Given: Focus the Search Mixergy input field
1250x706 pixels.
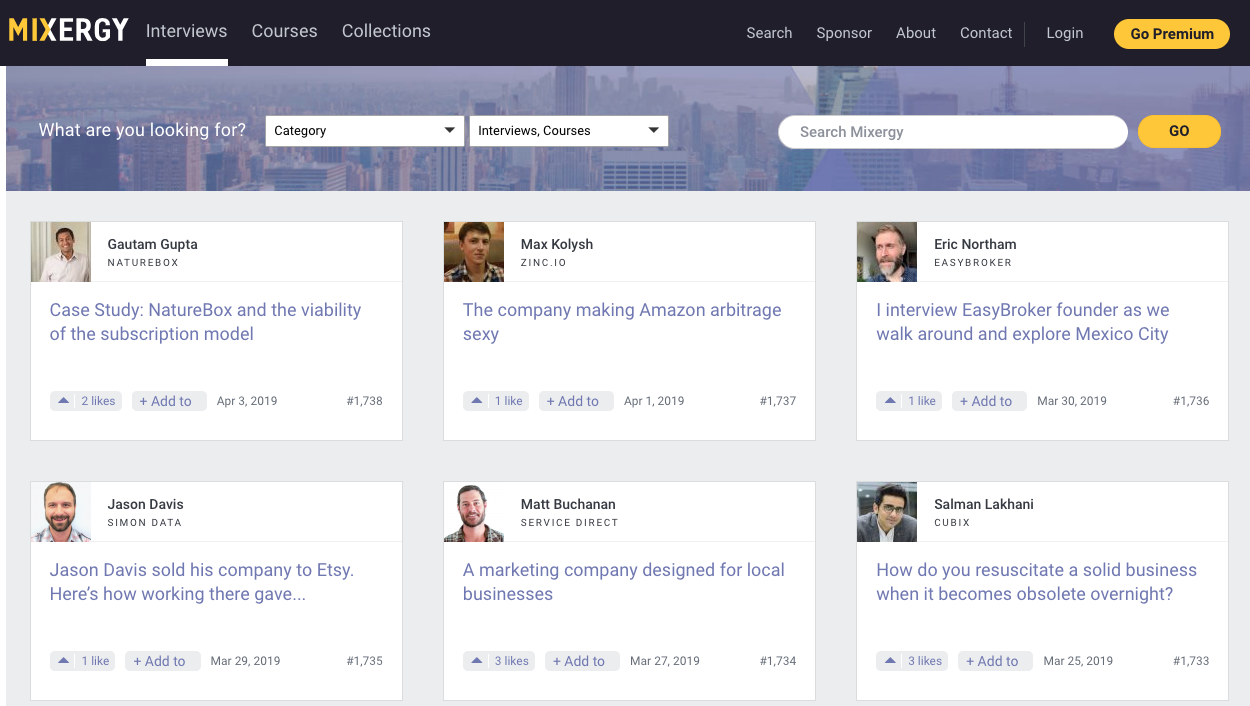Looking at the screenshot, I should (953, 132).
